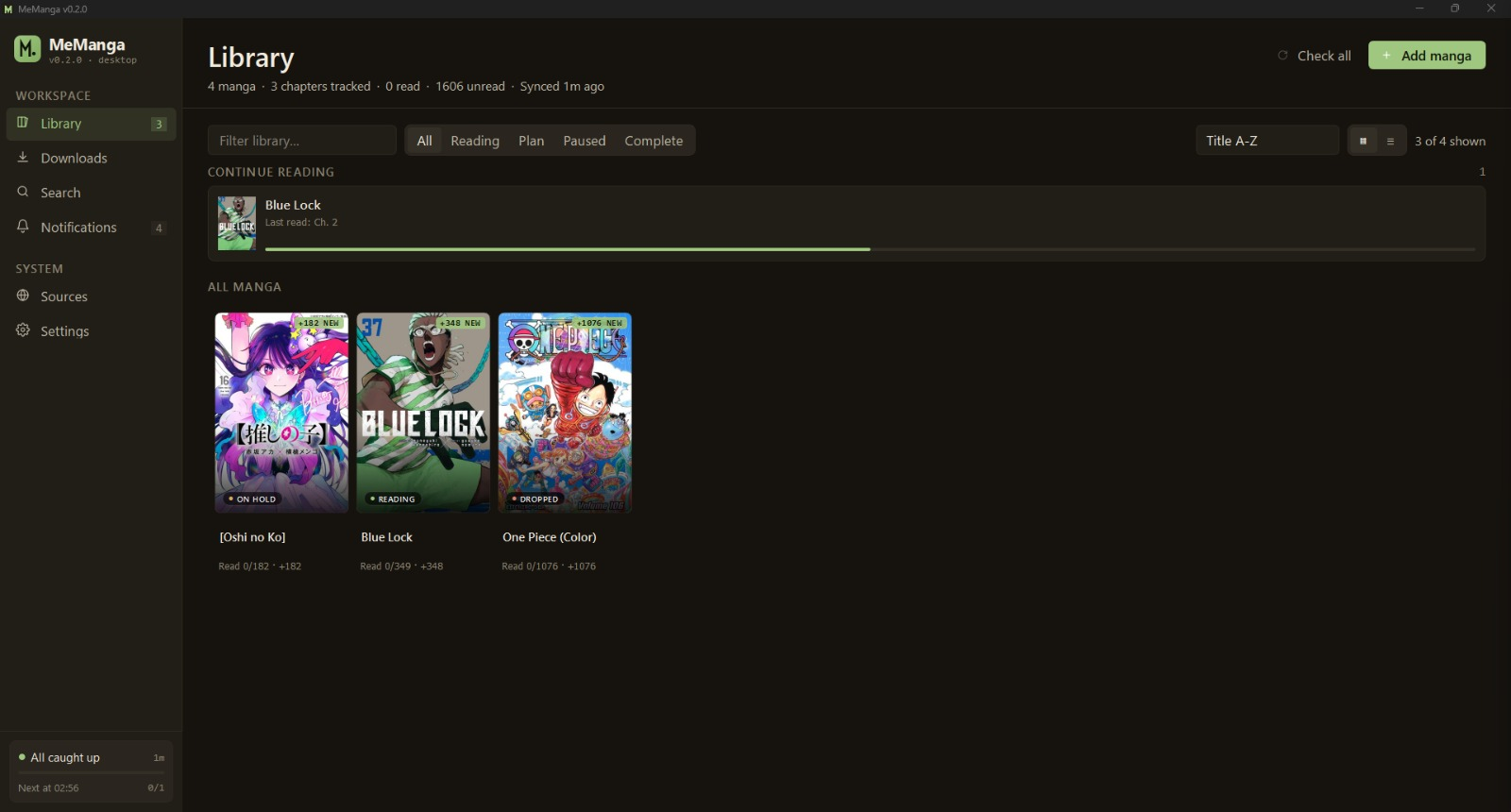Click 'Read 0/349 · +348' text
The height and width of the screenshot is (812, 1511).
point(401,566)
